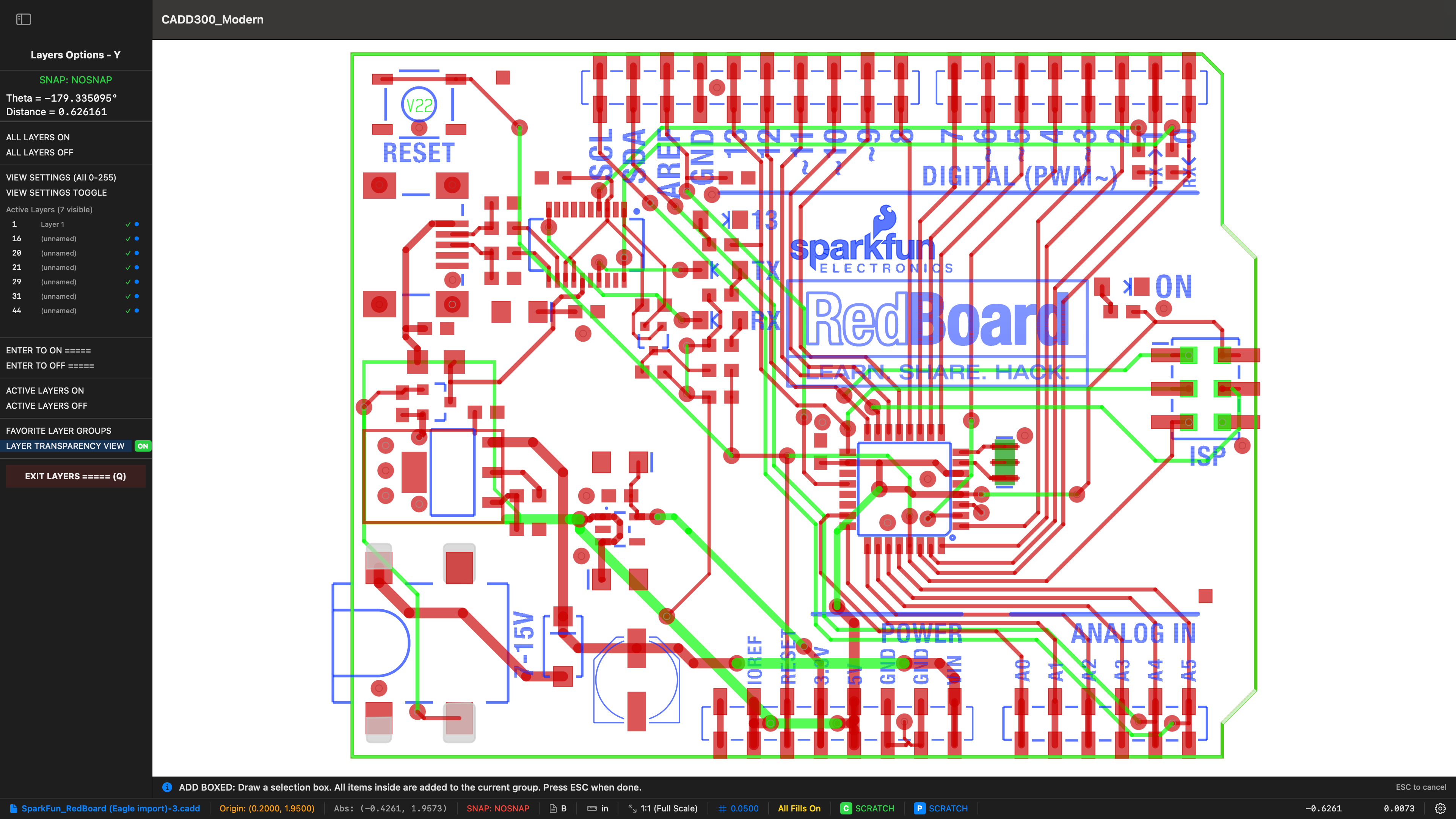Select ALL LAYERS ON

pyautogui.click(x=38, y=137)
